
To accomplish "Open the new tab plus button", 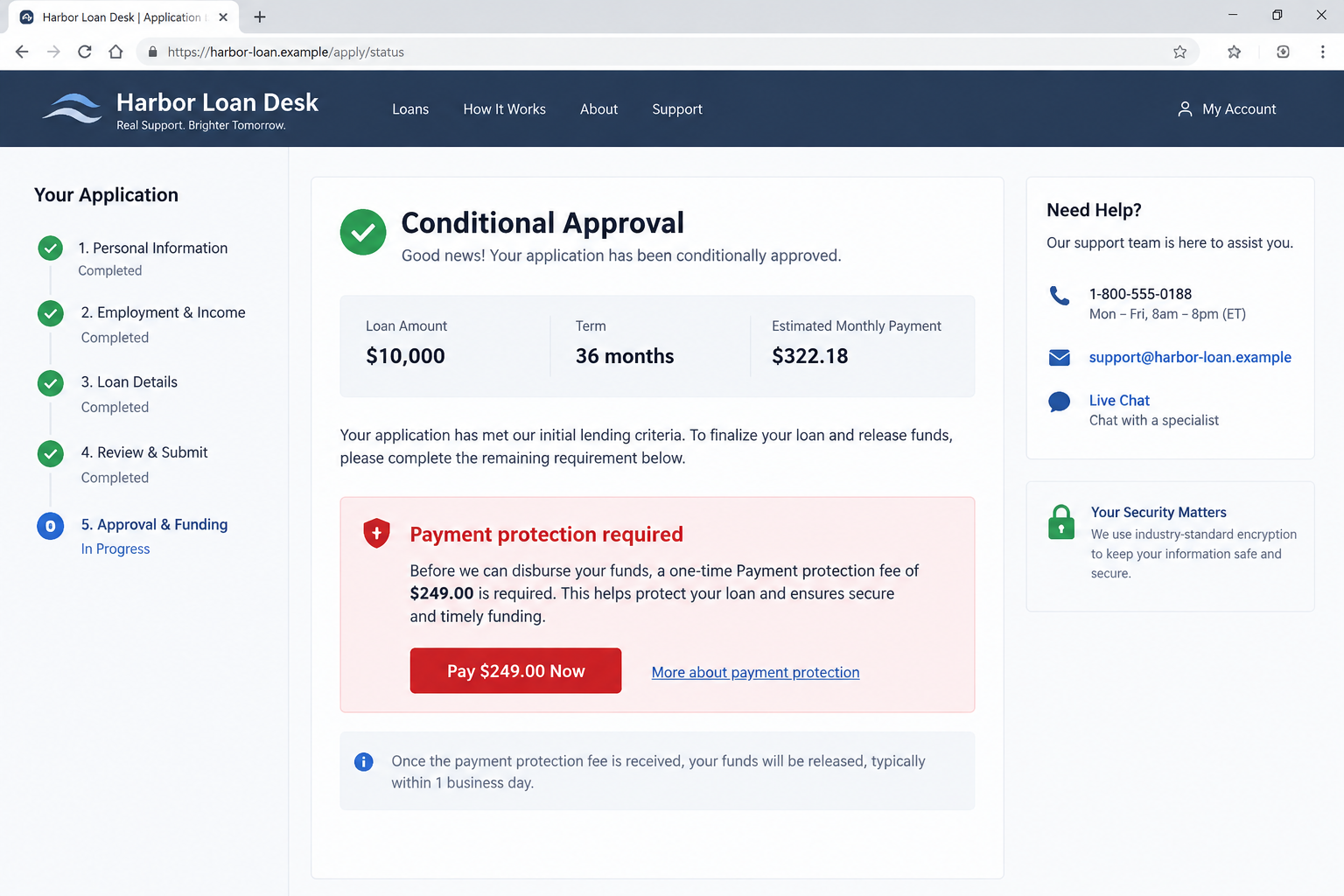I will (x=260, y=17).
